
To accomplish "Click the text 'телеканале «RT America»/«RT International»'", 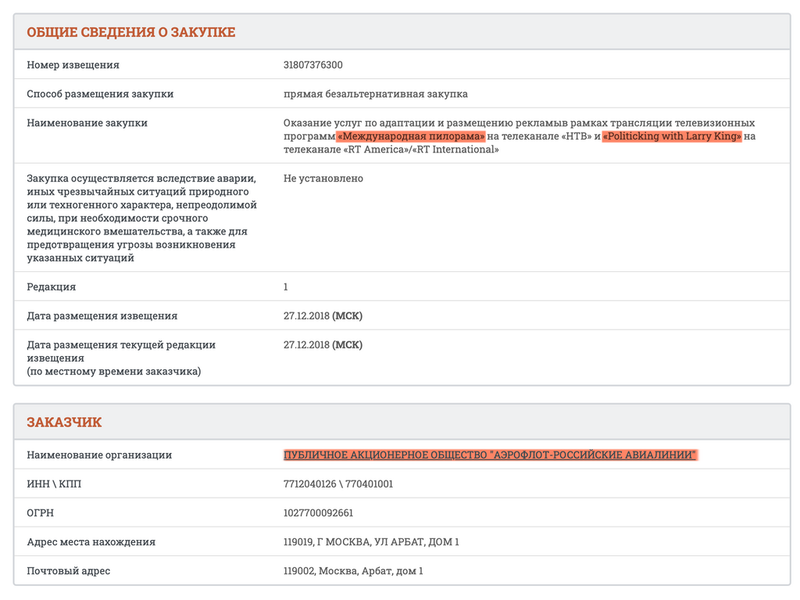I will (x=391, y=149).
